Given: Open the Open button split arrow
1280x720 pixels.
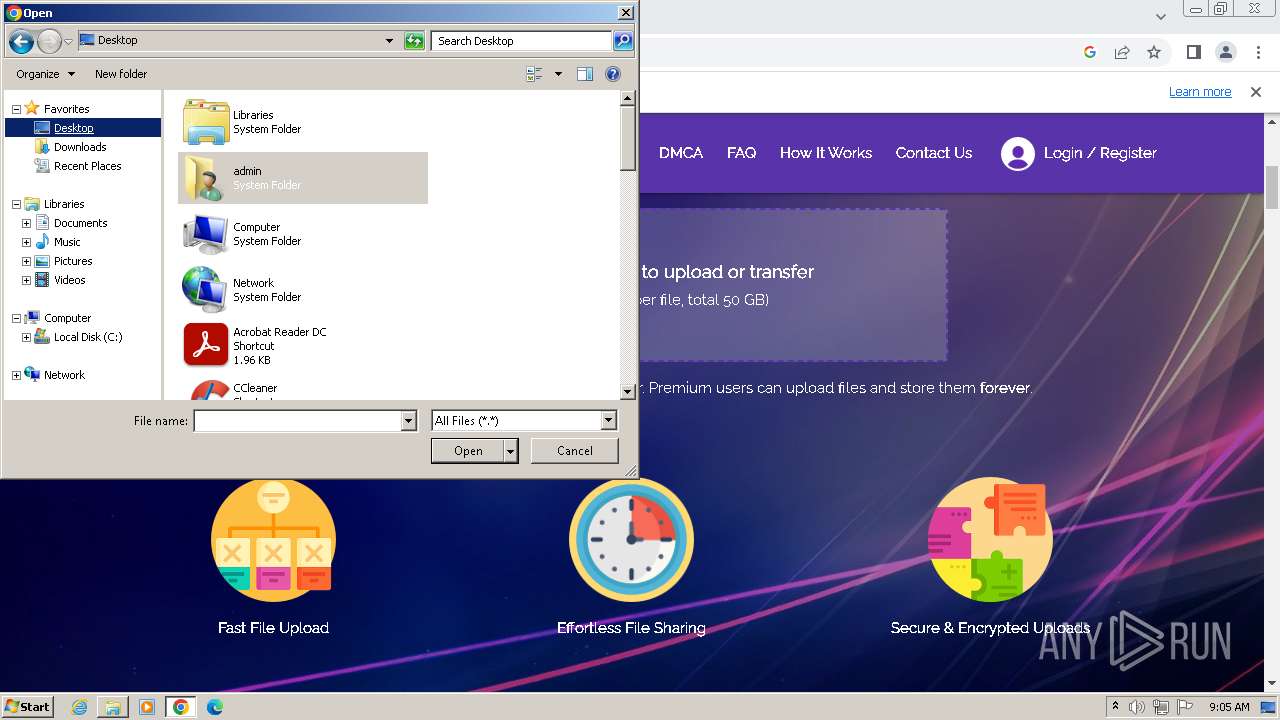Looking at the screenshot, I should 511,451.
